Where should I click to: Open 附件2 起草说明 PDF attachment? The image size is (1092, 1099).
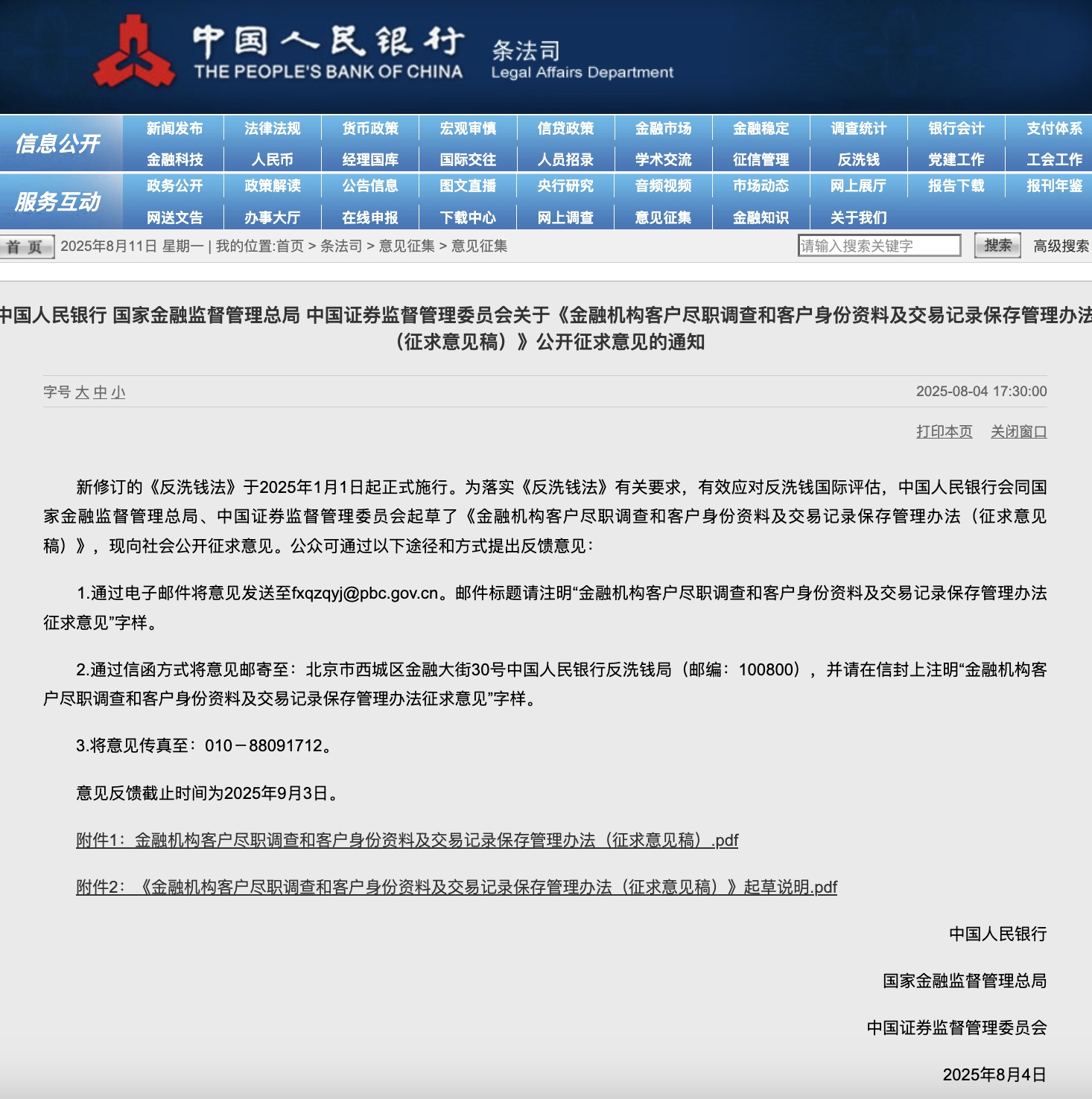[x=457, y=888]
